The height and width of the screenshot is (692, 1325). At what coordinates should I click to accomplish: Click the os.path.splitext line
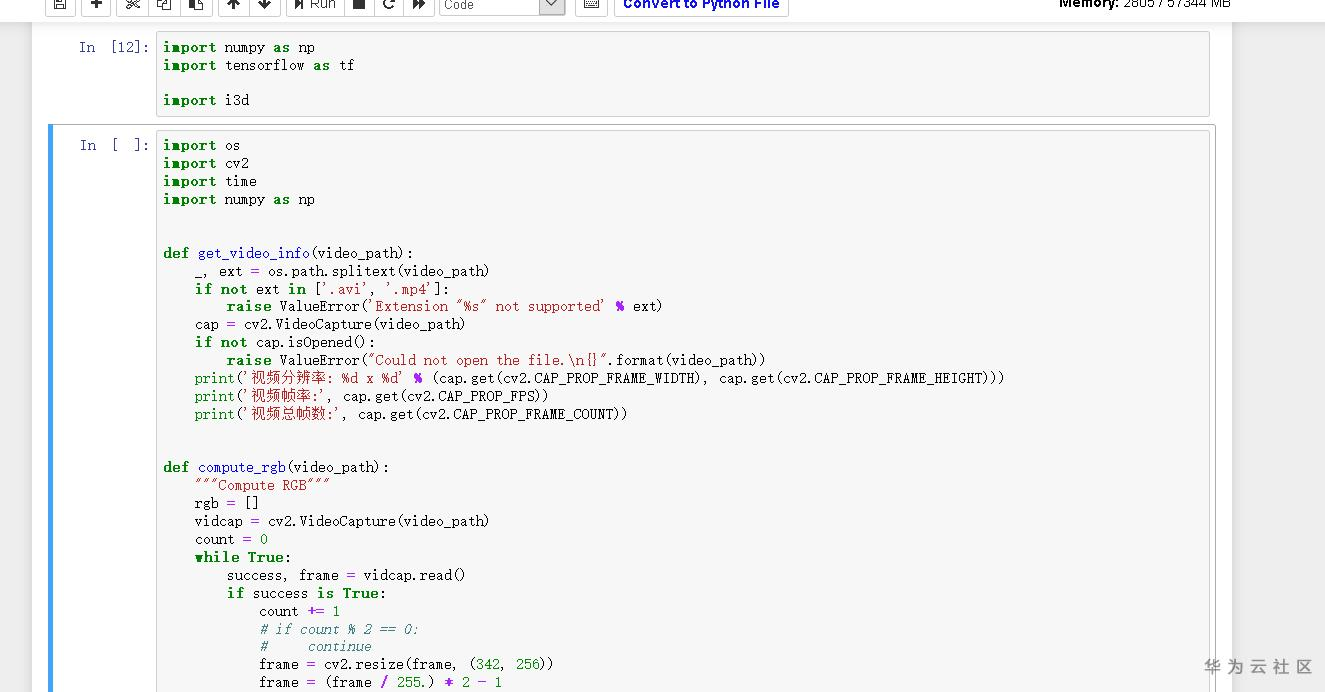pyautogui.click(x=342, y=271)
